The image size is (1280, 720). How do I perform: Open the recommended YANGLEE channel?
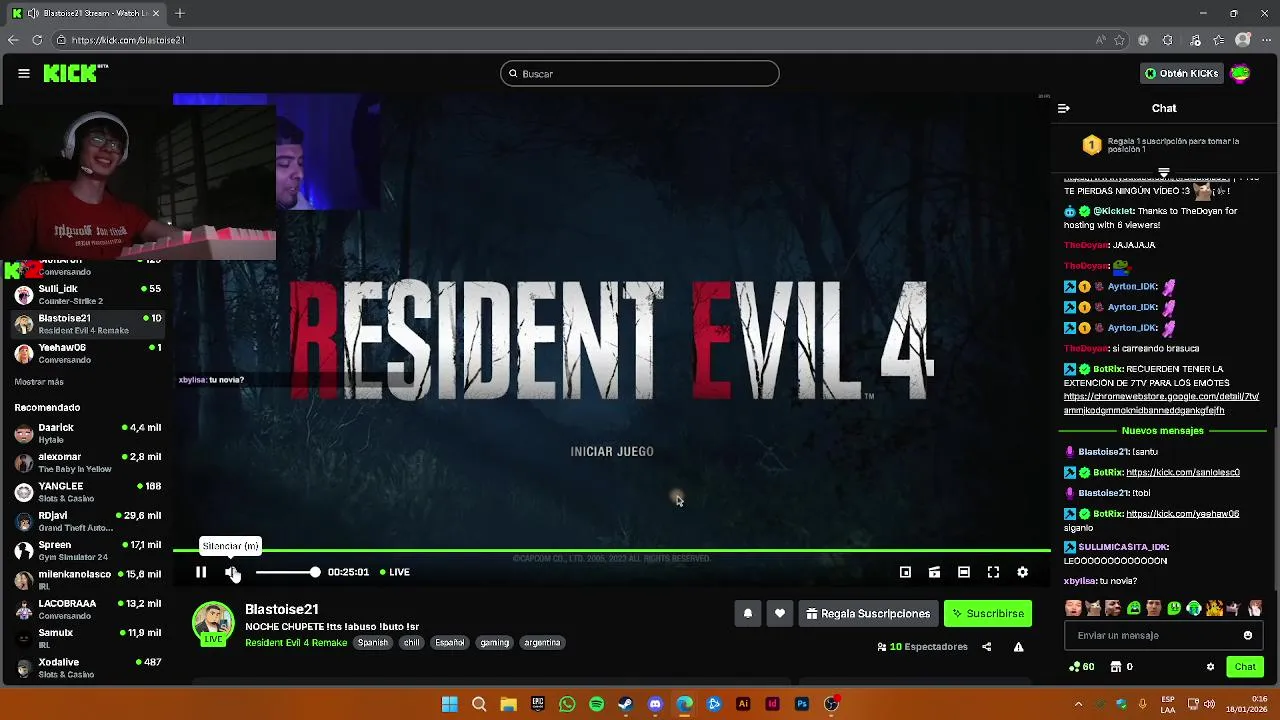pyautogui.click(x=87, y=492)
